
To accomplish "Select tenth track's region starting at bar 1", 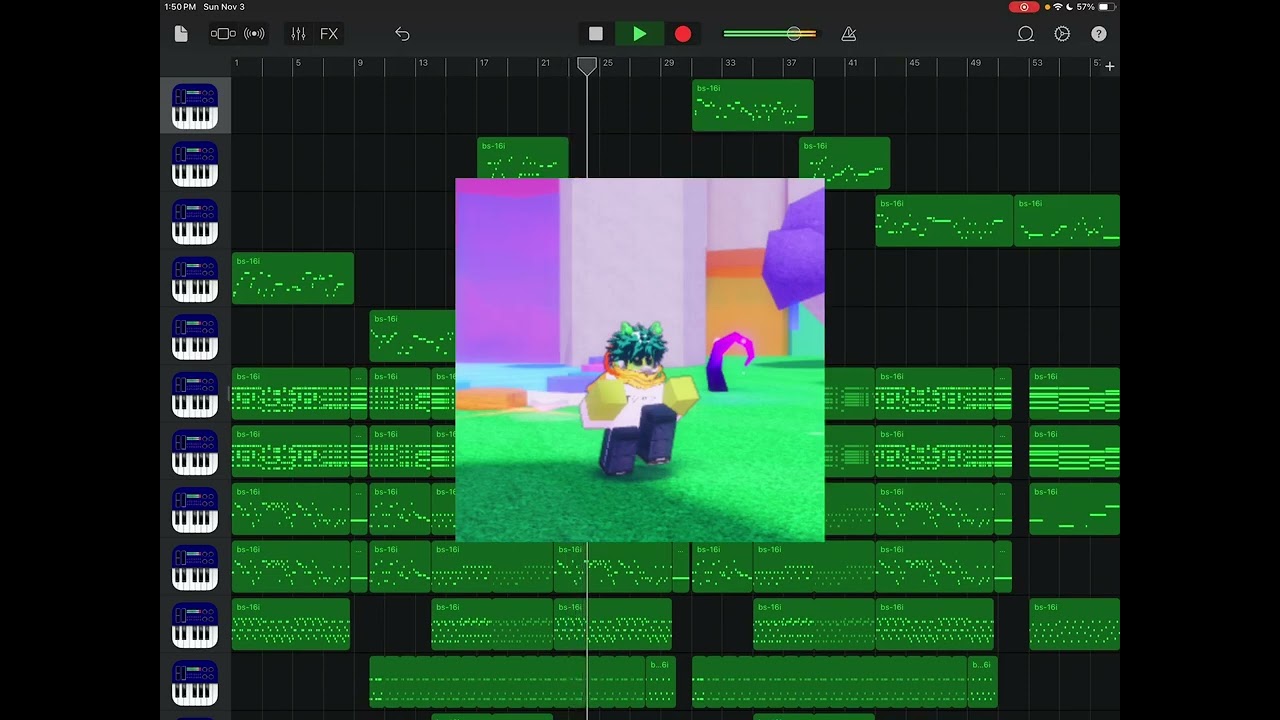I will tap(291, 624).
